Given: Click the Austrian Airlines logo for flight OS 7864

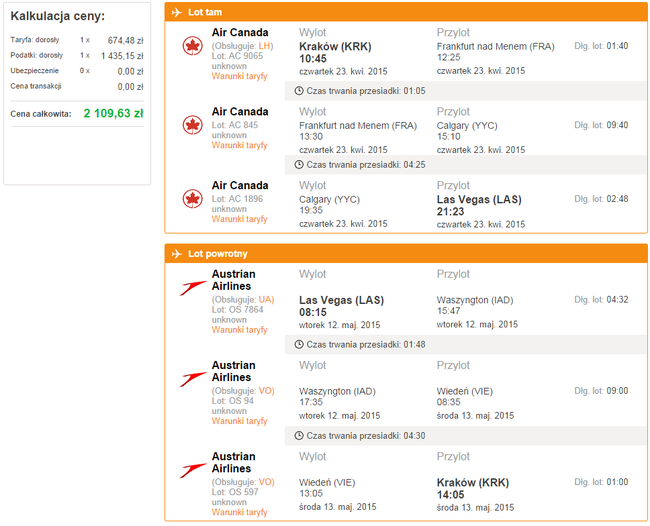Looking at the screenshot, I should pyautogui.click(x=193, y=288).
